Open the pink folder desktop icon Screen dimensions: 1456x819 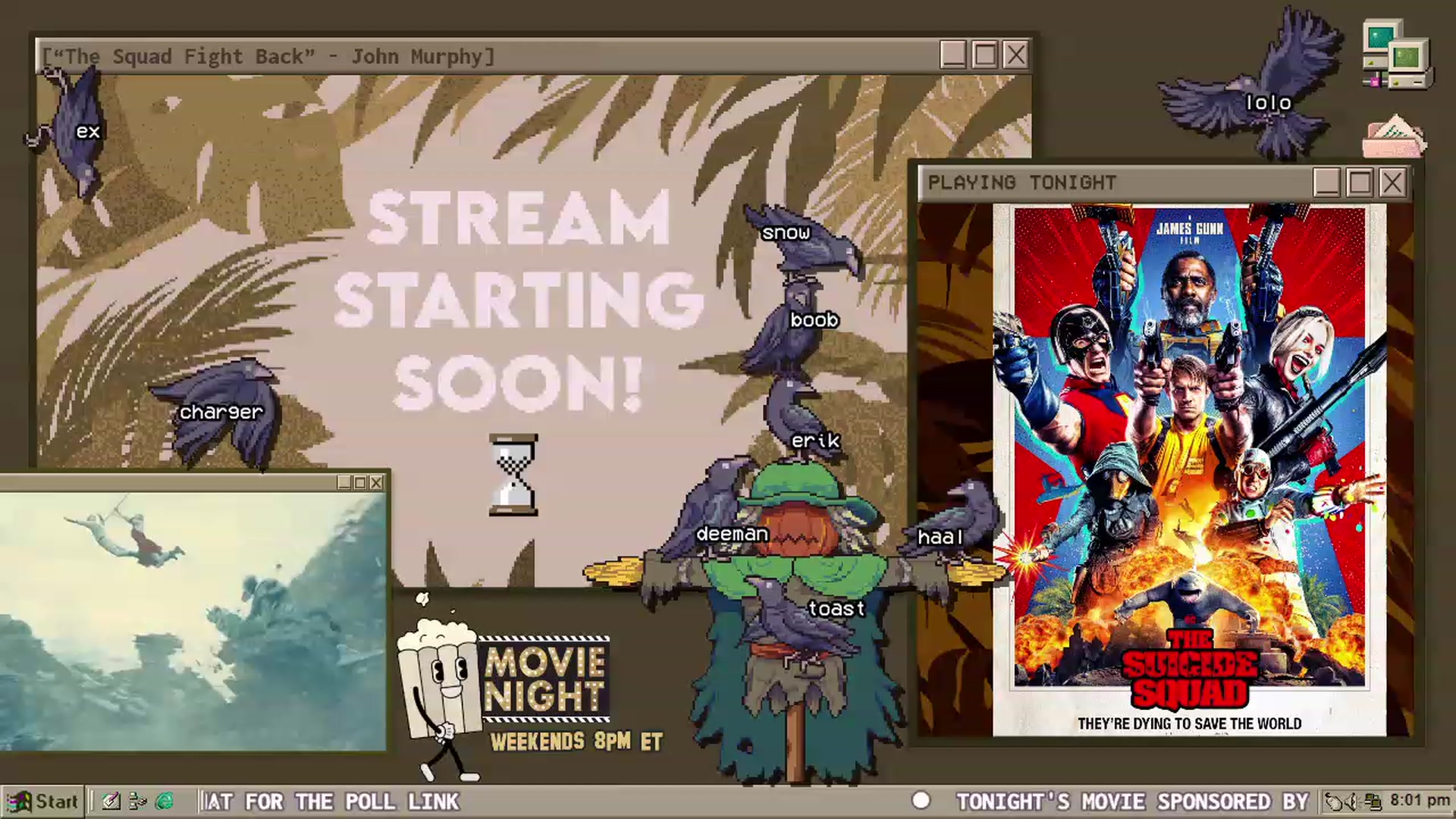click(1394, 136)
